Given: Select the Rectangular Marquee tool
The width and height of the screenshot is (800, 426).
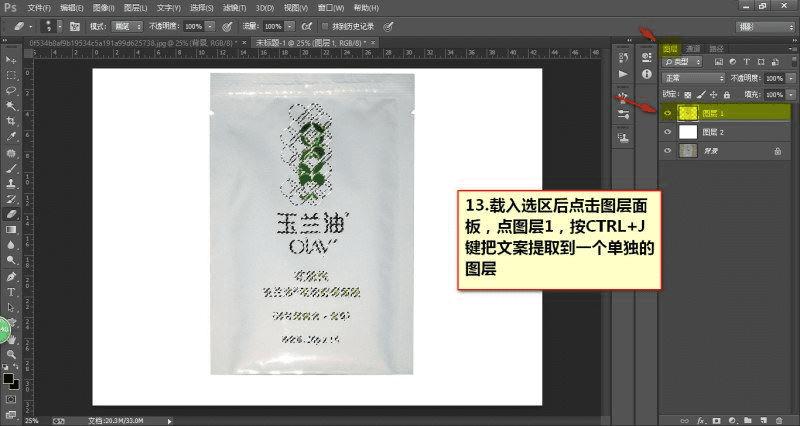Looking at the screenshot, I should [10, 76].
